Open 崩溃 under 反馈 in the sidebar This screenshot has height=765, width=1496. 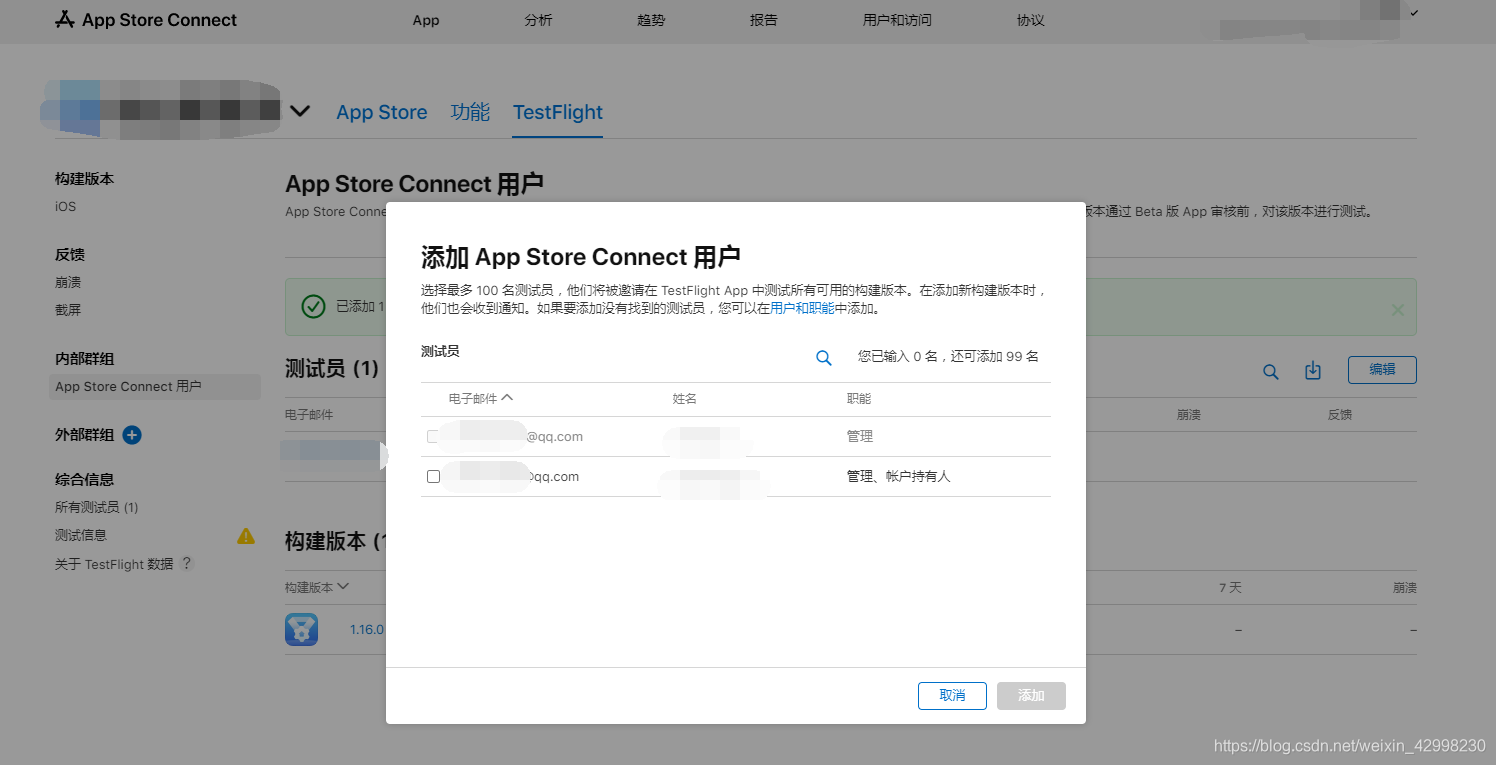[x=68, y=283]
